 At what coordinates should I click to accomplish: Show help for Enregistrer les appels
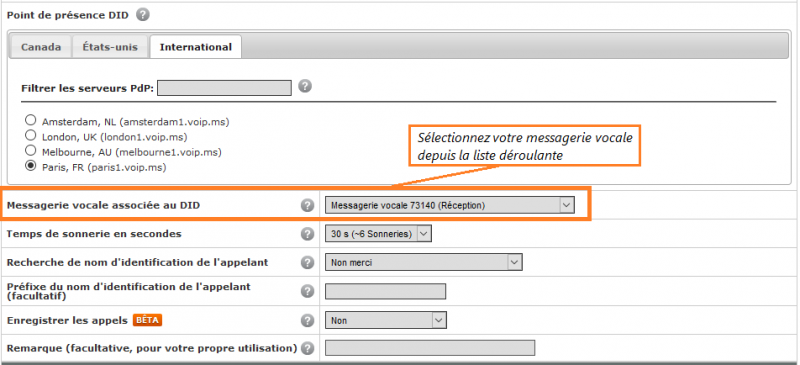pyautogui.click(x=307, y=321)
